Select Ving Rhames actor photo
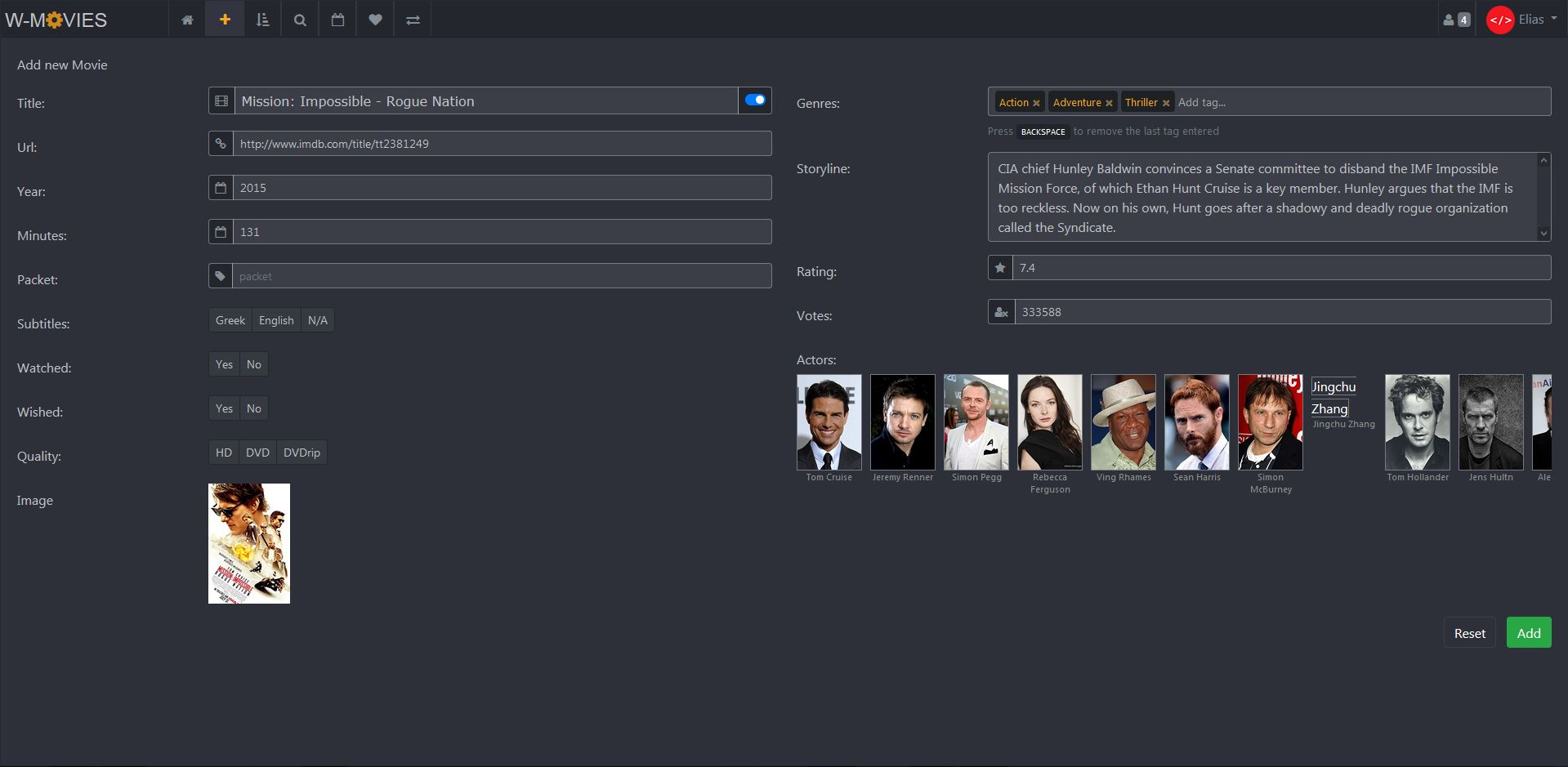 click(x=1124, y=422)
